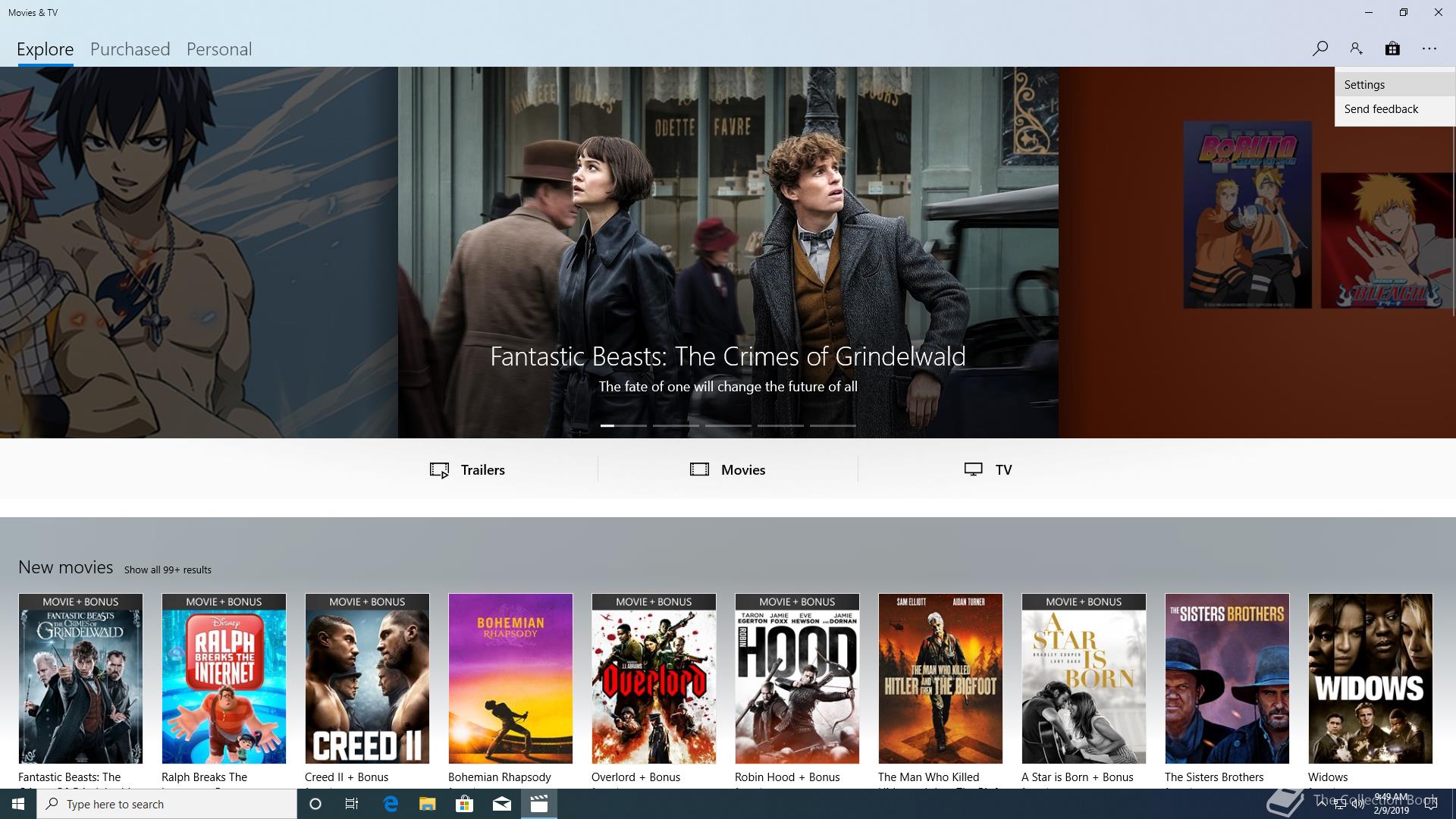Launch Microsoft Edge from the taskbar
The image size is (1456, 819).
tap(391, 804)
